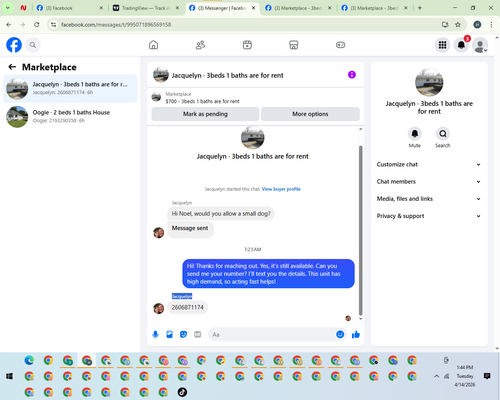Choose a GIF icon in composer

point(197,334)
